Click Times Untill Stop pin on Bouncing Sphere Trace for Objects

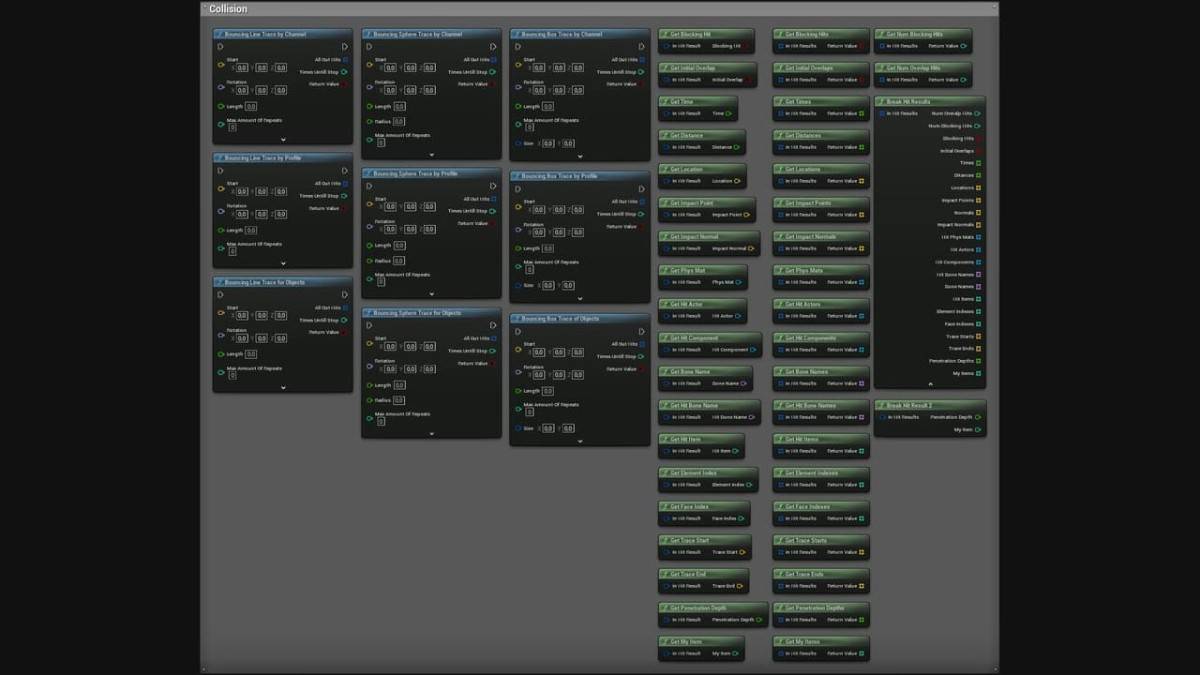point(494,351)
